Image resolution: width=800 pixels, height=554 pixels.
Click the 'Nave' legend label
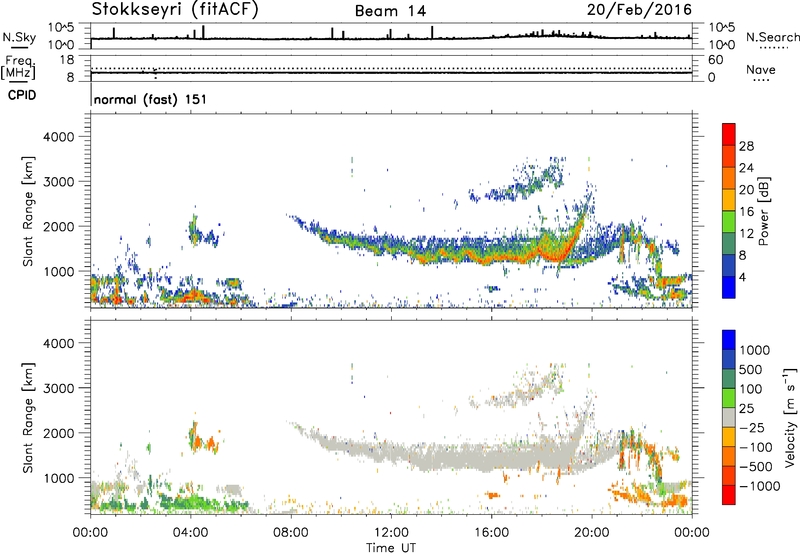[x=761, y=70]
